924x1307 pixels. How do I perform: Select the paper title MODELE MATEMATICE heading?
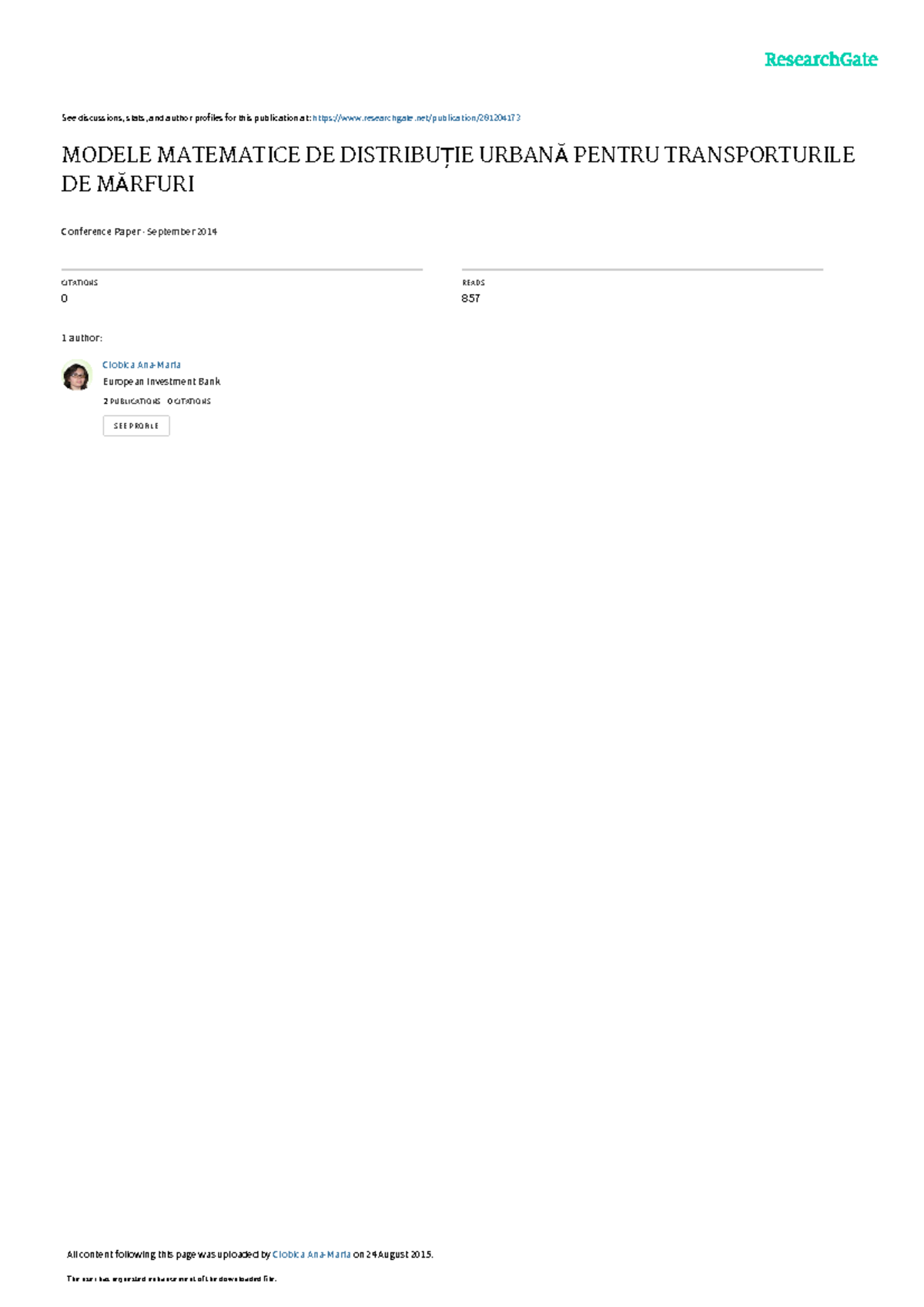458,169
